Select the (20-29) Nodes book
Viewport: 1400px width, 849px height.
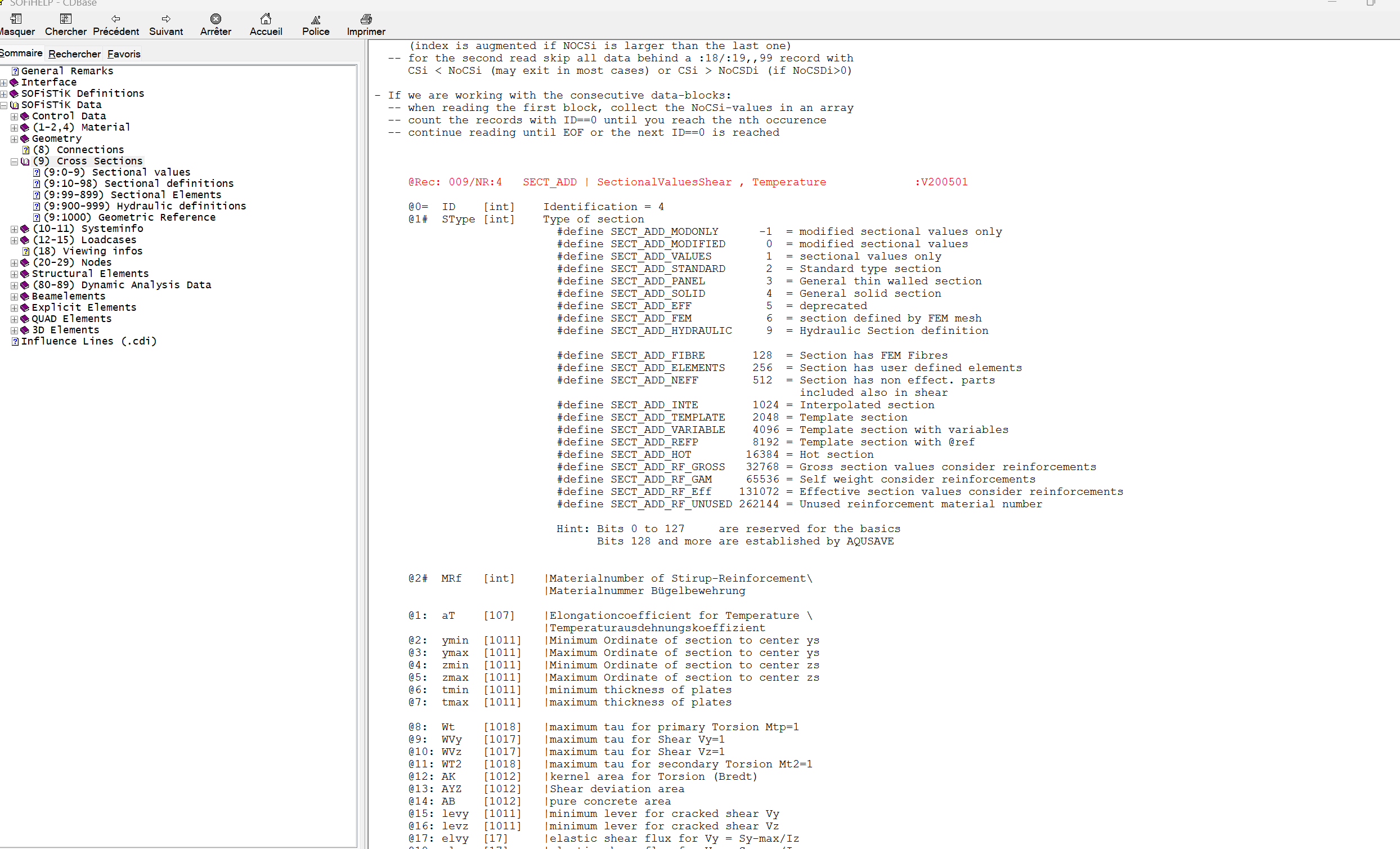pos(72,263)
